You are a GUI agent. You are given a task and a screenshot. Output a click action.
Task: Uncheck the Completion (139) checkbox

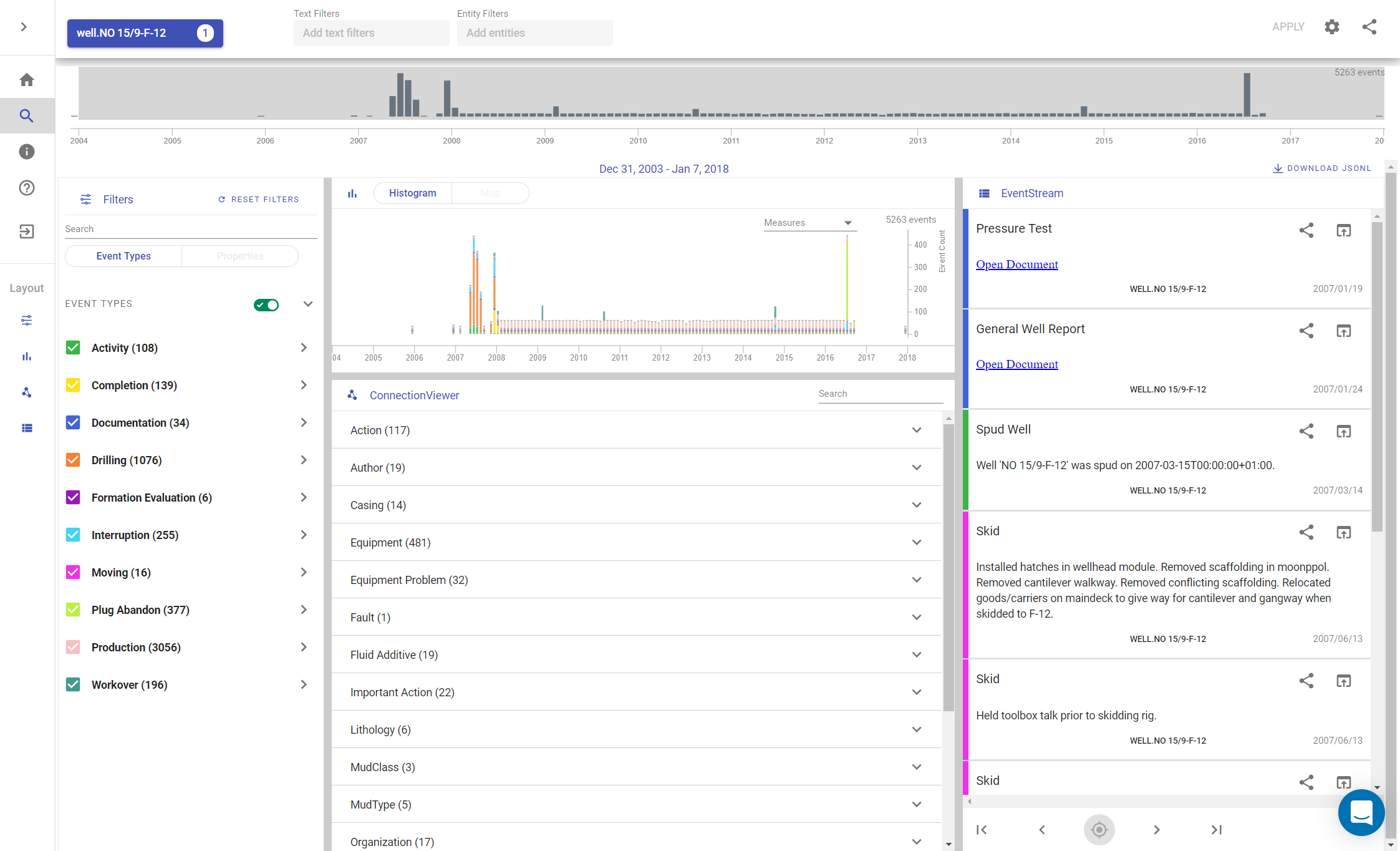[73, 385]
